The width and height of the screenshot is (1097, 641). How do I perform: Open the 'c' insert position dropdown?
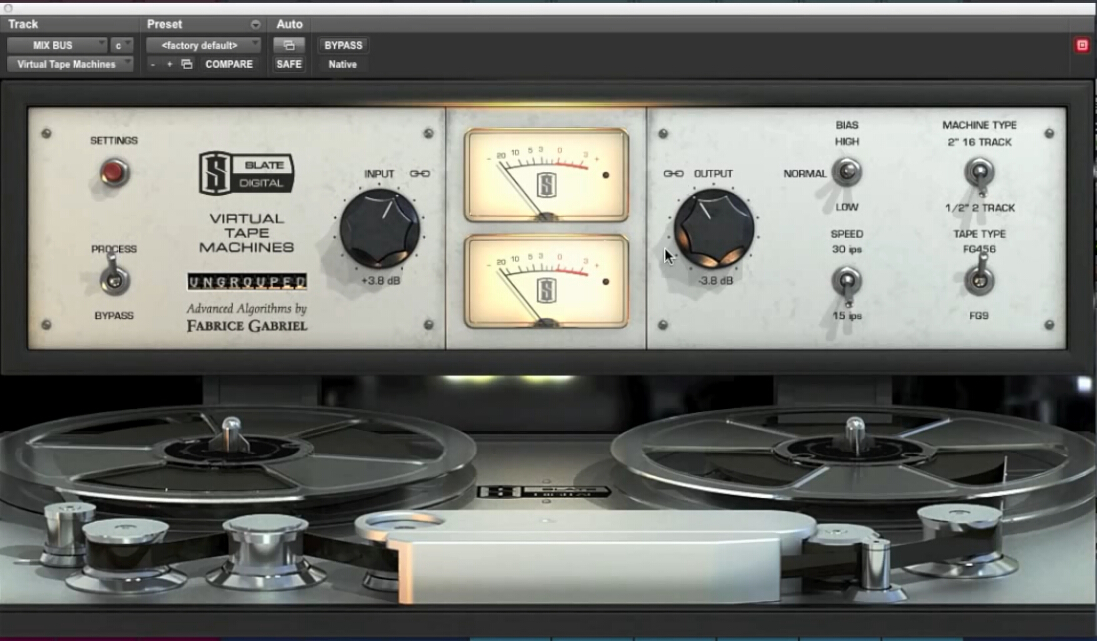coord(122,45)
